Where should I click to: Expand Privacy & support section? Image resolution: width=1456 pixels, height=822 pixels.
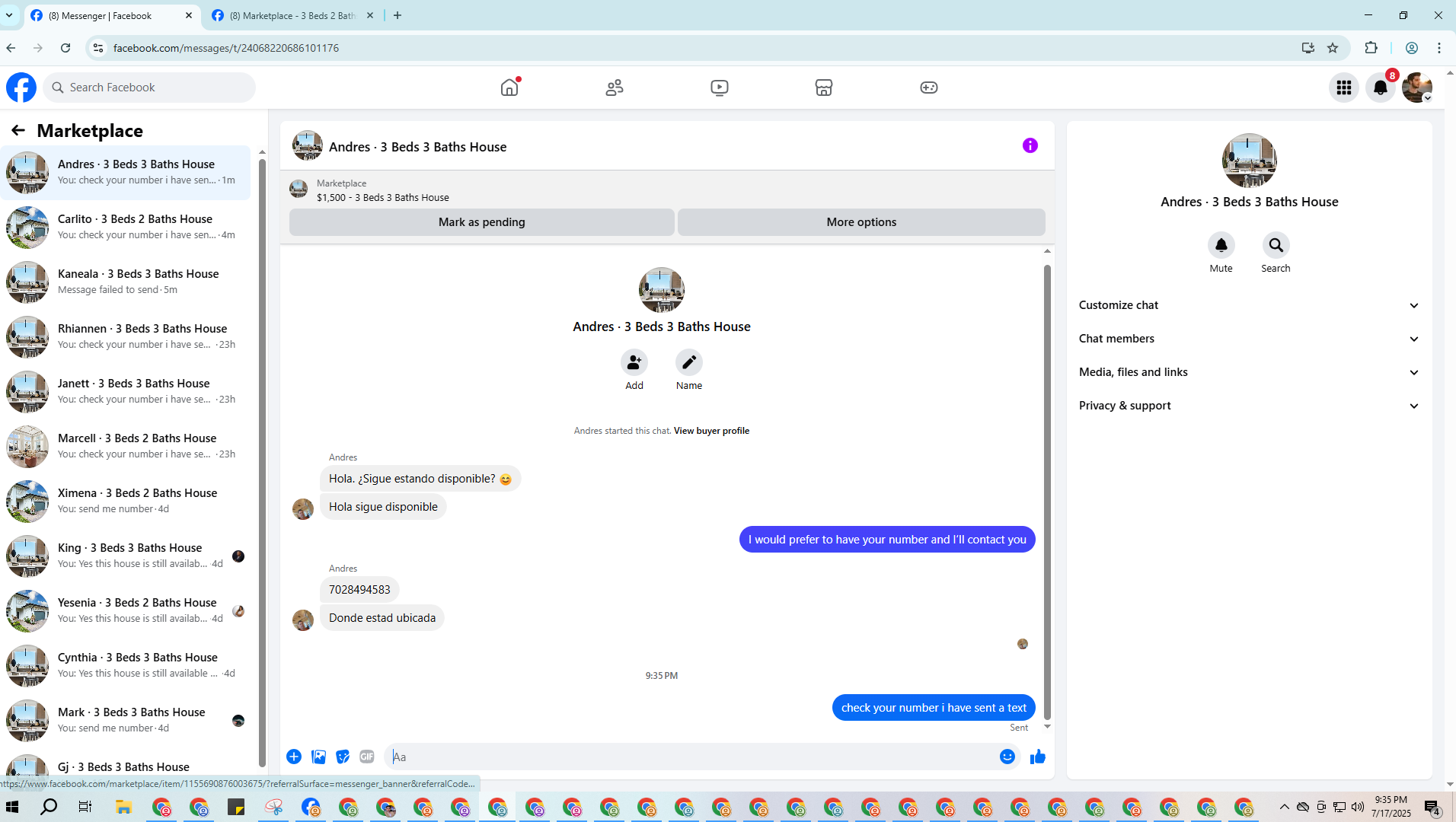[1250, 406]
